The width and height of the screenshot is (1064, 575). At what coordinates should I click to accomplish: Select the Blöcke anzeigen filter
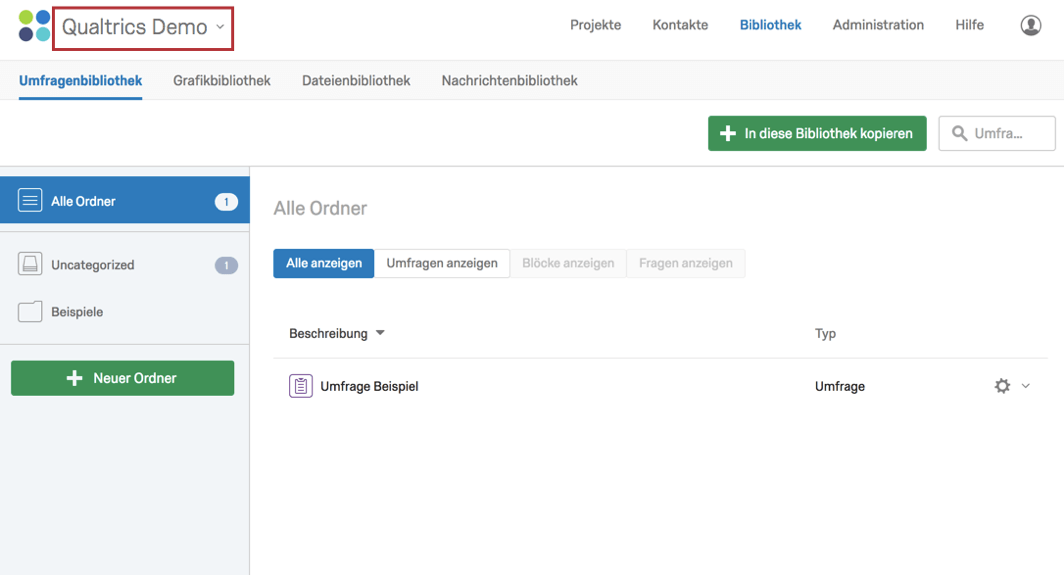coord(568,263)
